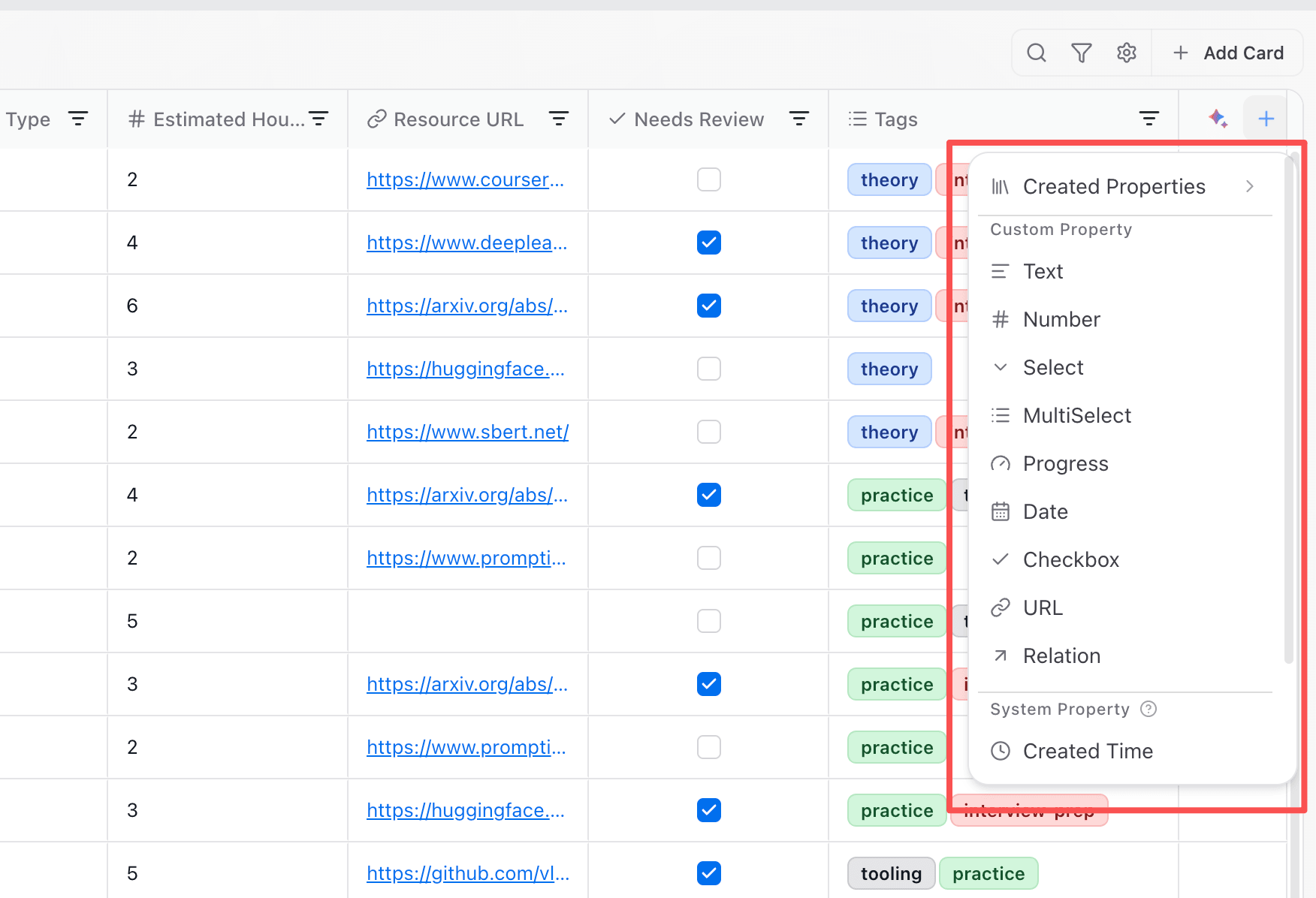The width and height of the screenshot is (1316, 898).
Task: Open the search magnifier icon
Action: click(1037, 53)
